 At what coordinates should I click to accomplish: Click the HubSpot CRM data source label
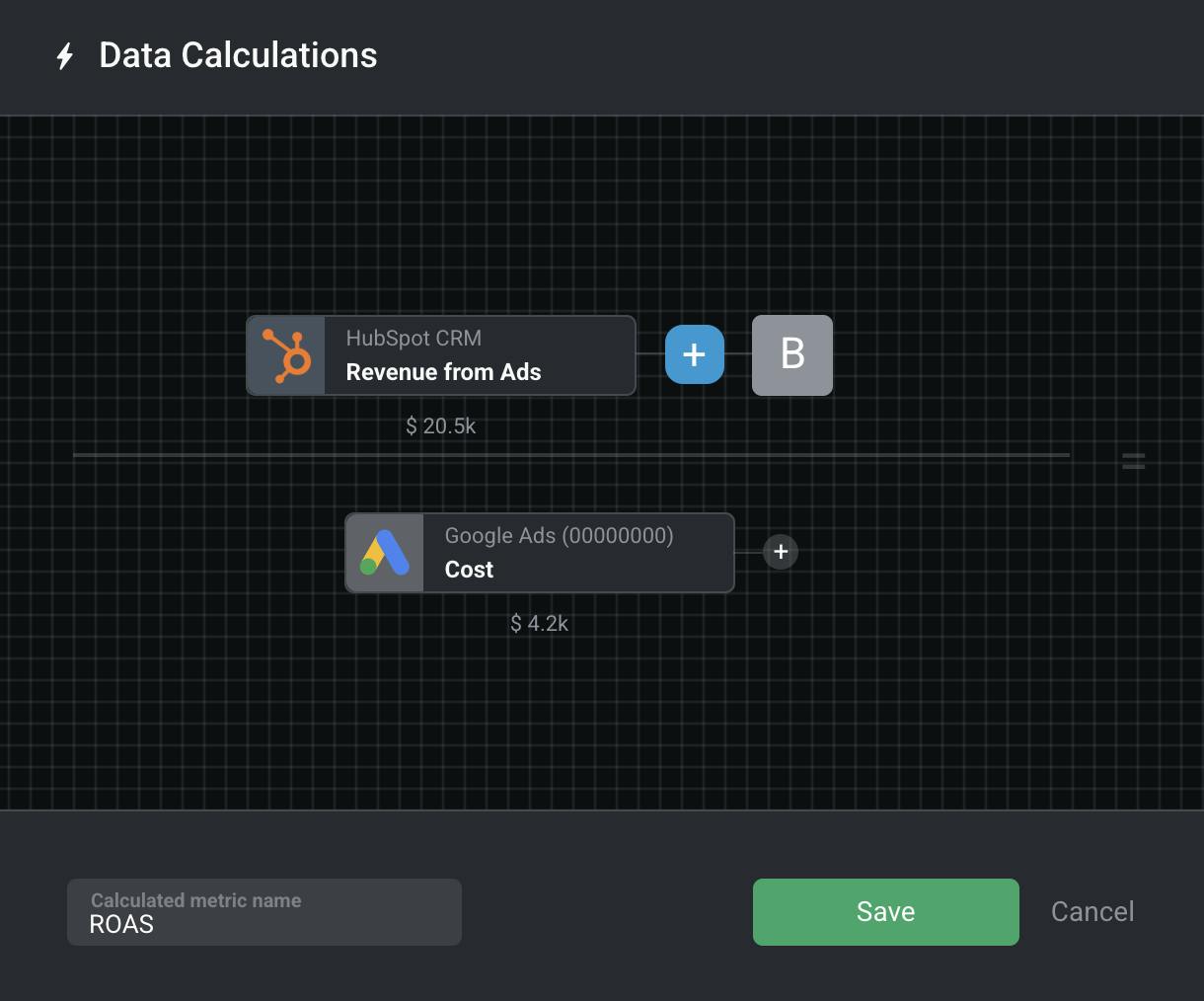click(414, 338)
